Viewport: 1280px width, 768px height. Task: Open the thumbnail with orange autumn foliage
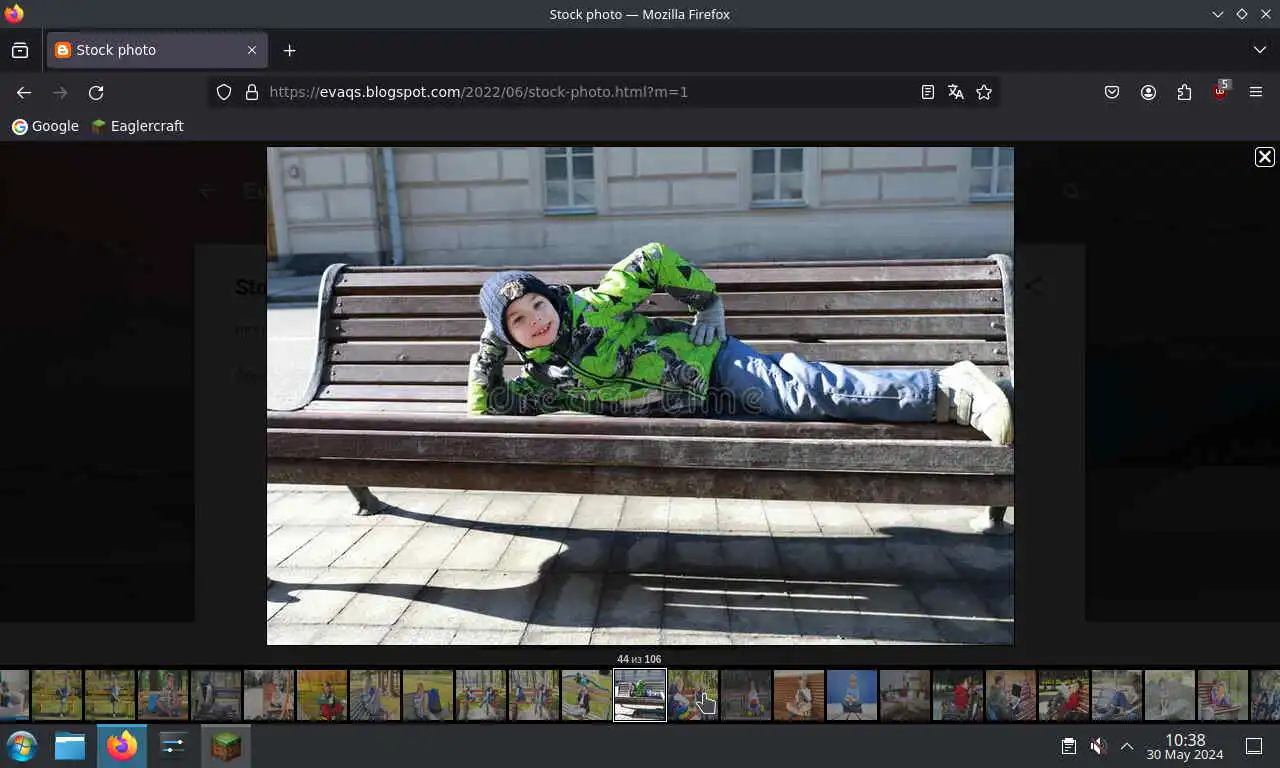[322, 695]
